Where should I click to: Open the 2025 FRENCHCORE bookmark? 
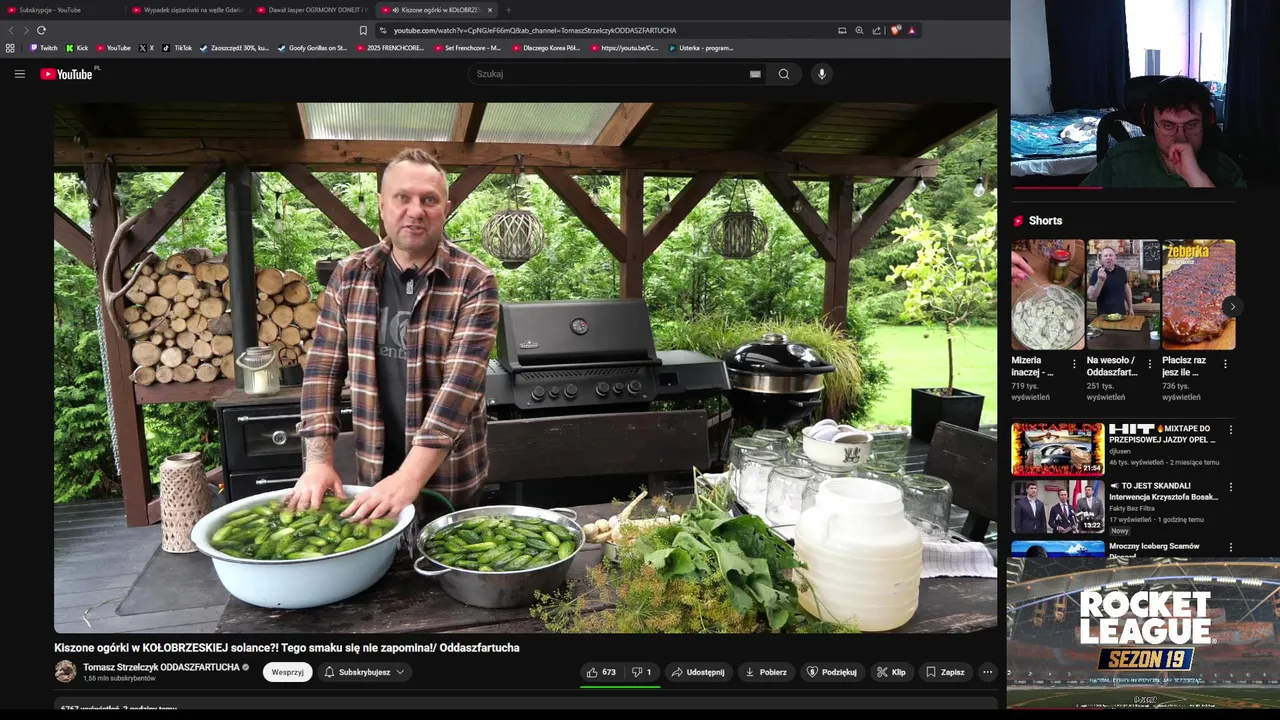pos(390,48)
